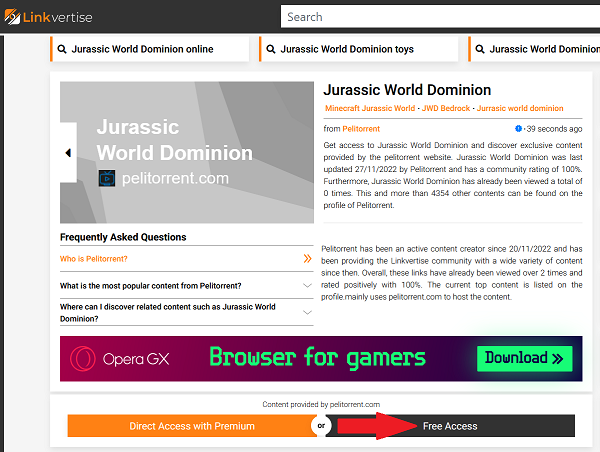Image resolution: width=600 pixels, height=452 pixels.
Task: Click the blue verified badge icon
Action: (518, 129)
